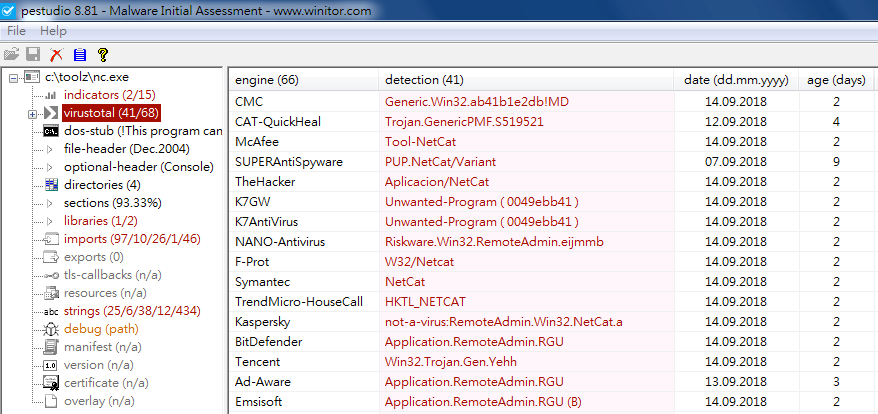Click the bug icon next to debug (path)
The height and width of the screenshot is (414, 878).
(x=51, y=329)
